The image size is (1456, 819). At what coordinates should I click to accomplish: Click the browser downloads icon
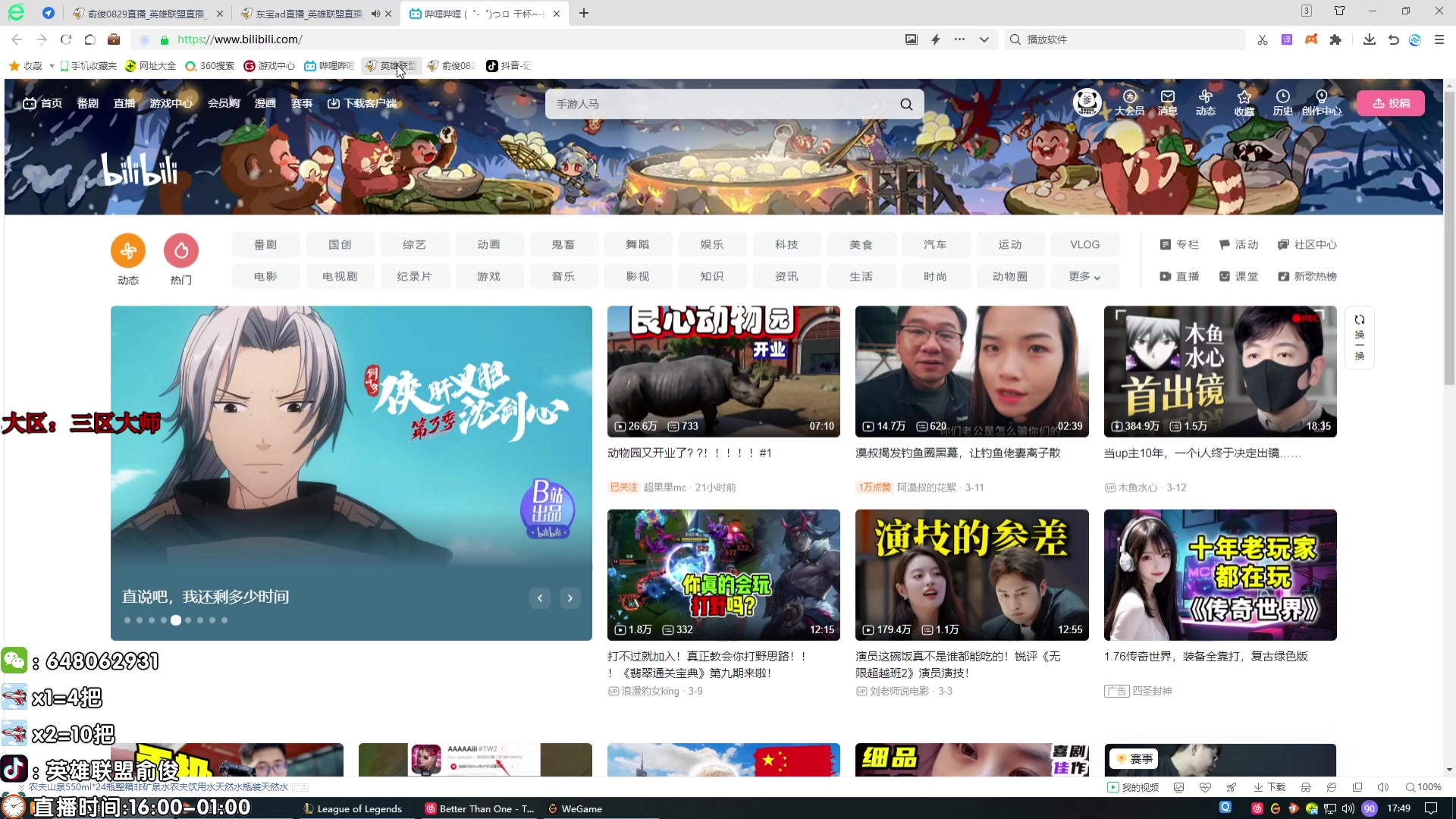point(1370,39)
